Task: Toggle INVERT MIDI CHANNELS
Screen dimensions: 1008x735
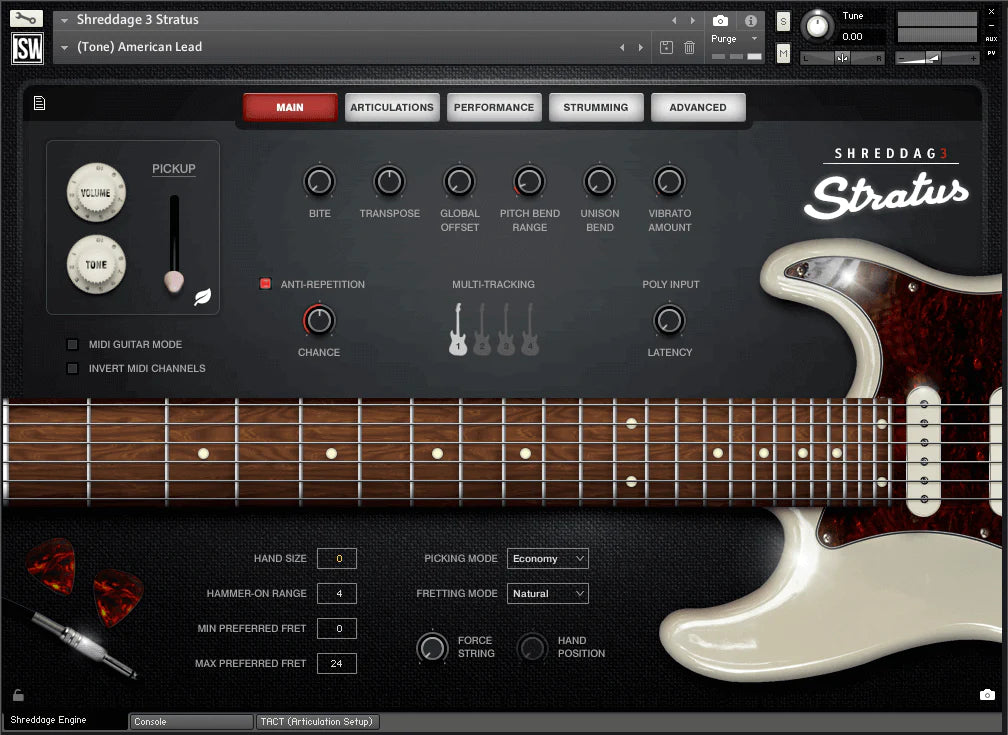Action: [72, 368]
